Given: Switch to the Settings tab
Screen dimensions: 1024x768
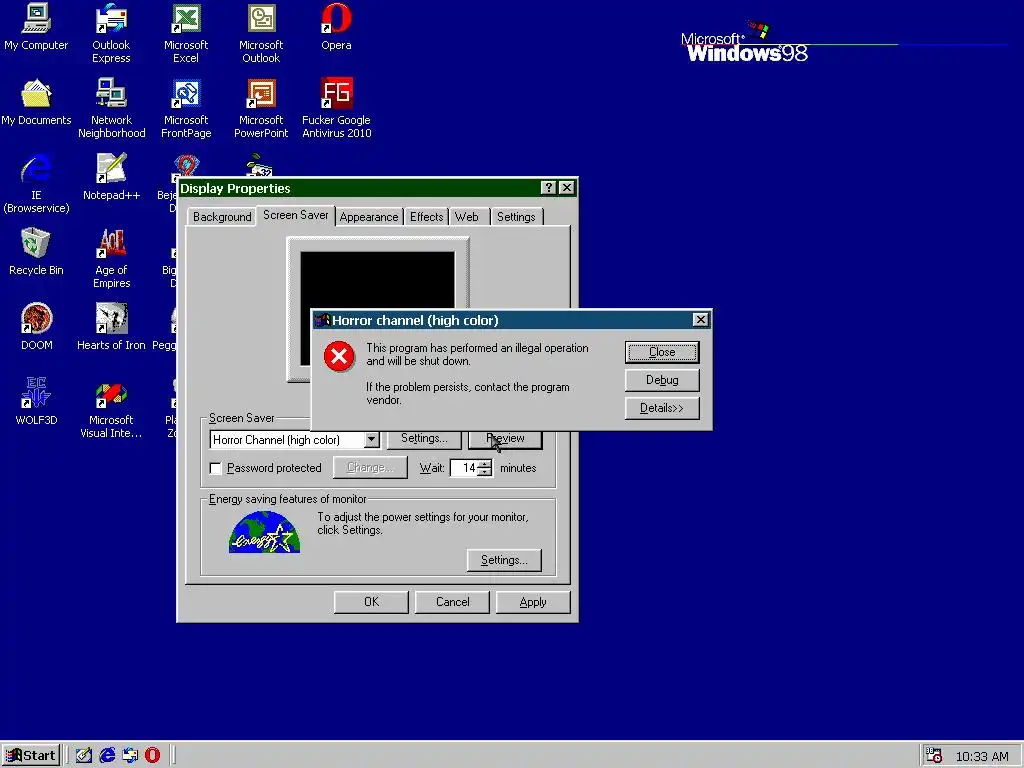Looking at the screenshot, I should (x=516, y=217).
